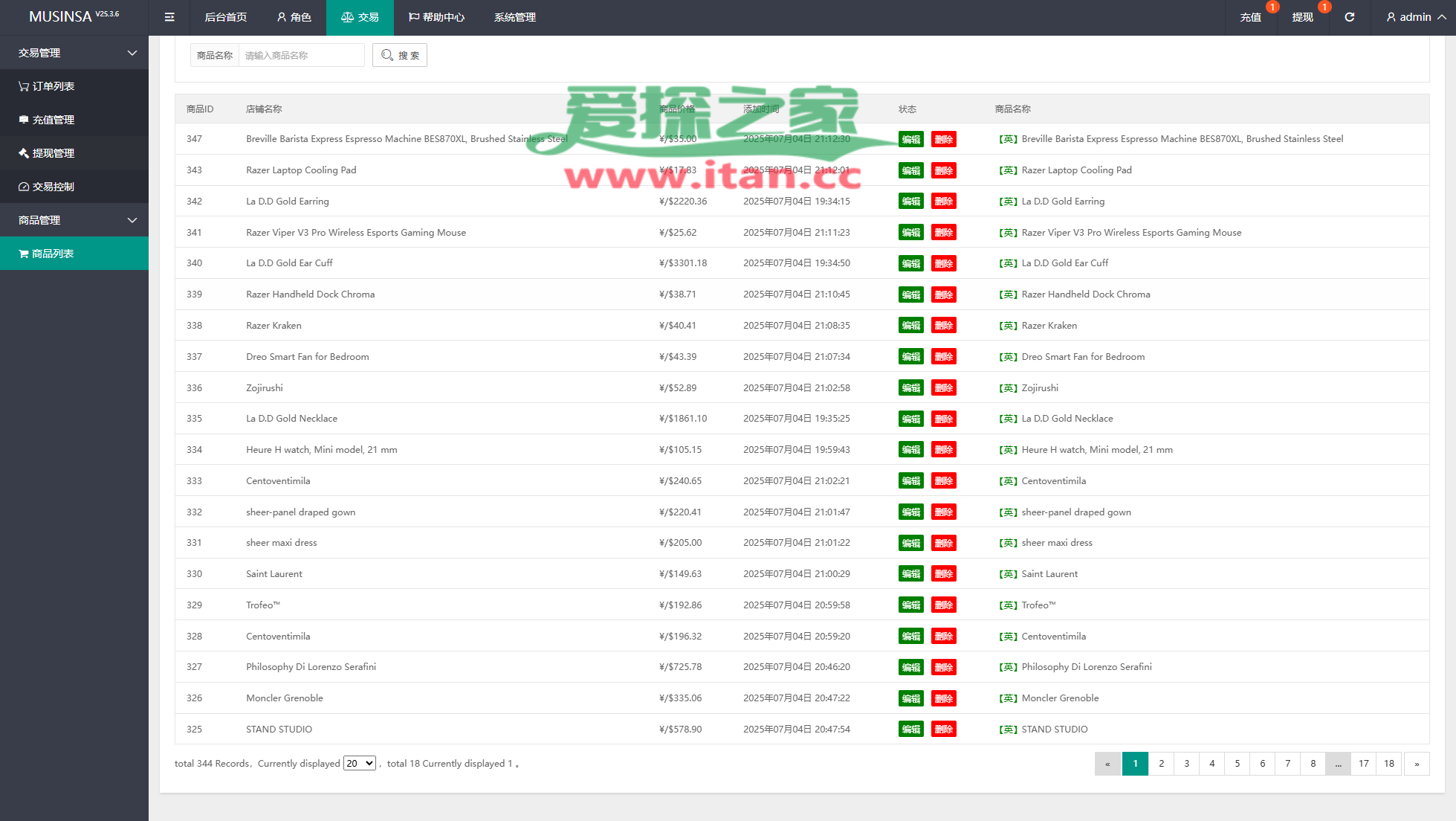Click the search magnifier 搜索 button
The image size is (1456, 821).
tap(400, 55)
